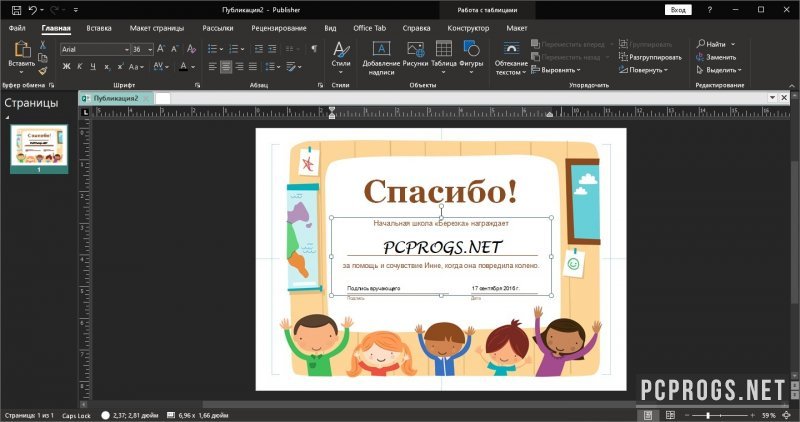Open the Выделить select options

pyautogui.click(x=718, y=70)
